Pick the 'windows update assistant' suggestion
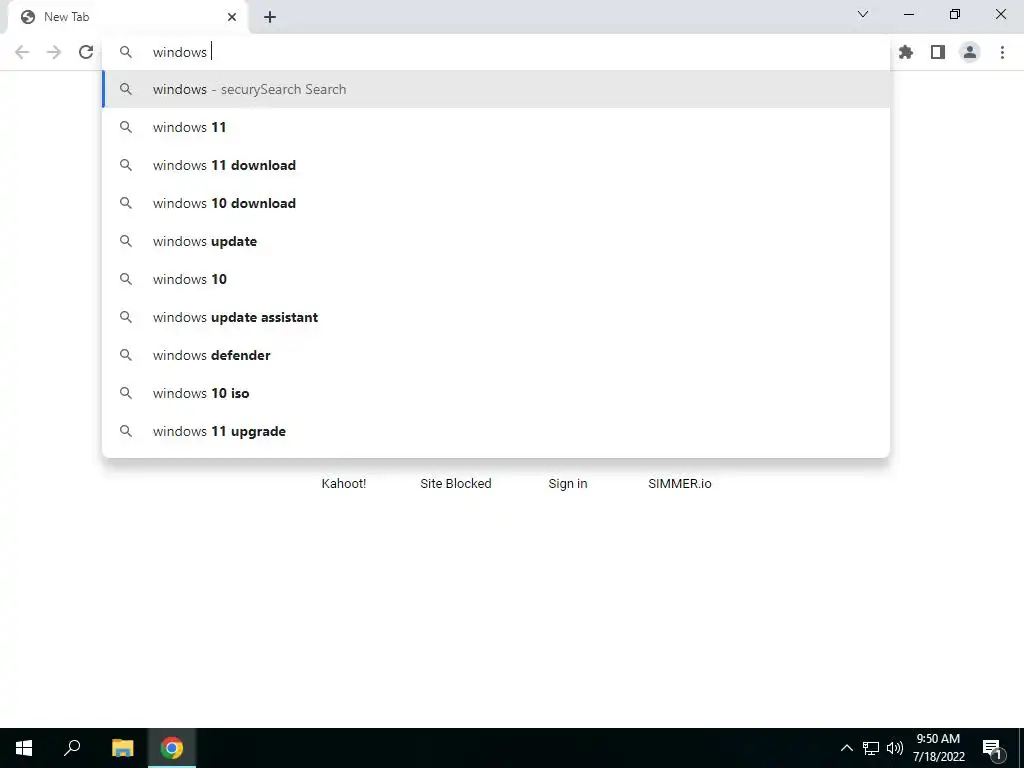This screenshot has width=1024, height=768. click(496, 317)
